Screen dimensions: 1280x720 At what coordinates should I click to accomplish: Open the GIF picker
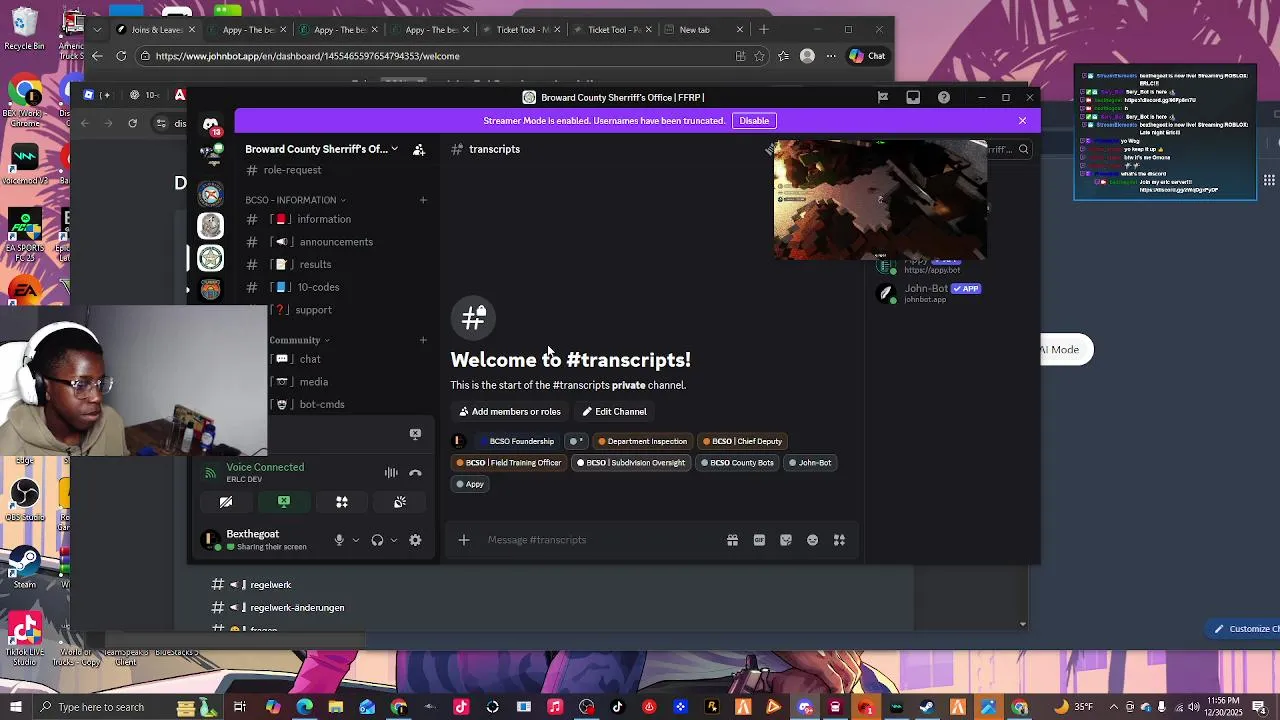click(x=759, y=540)
